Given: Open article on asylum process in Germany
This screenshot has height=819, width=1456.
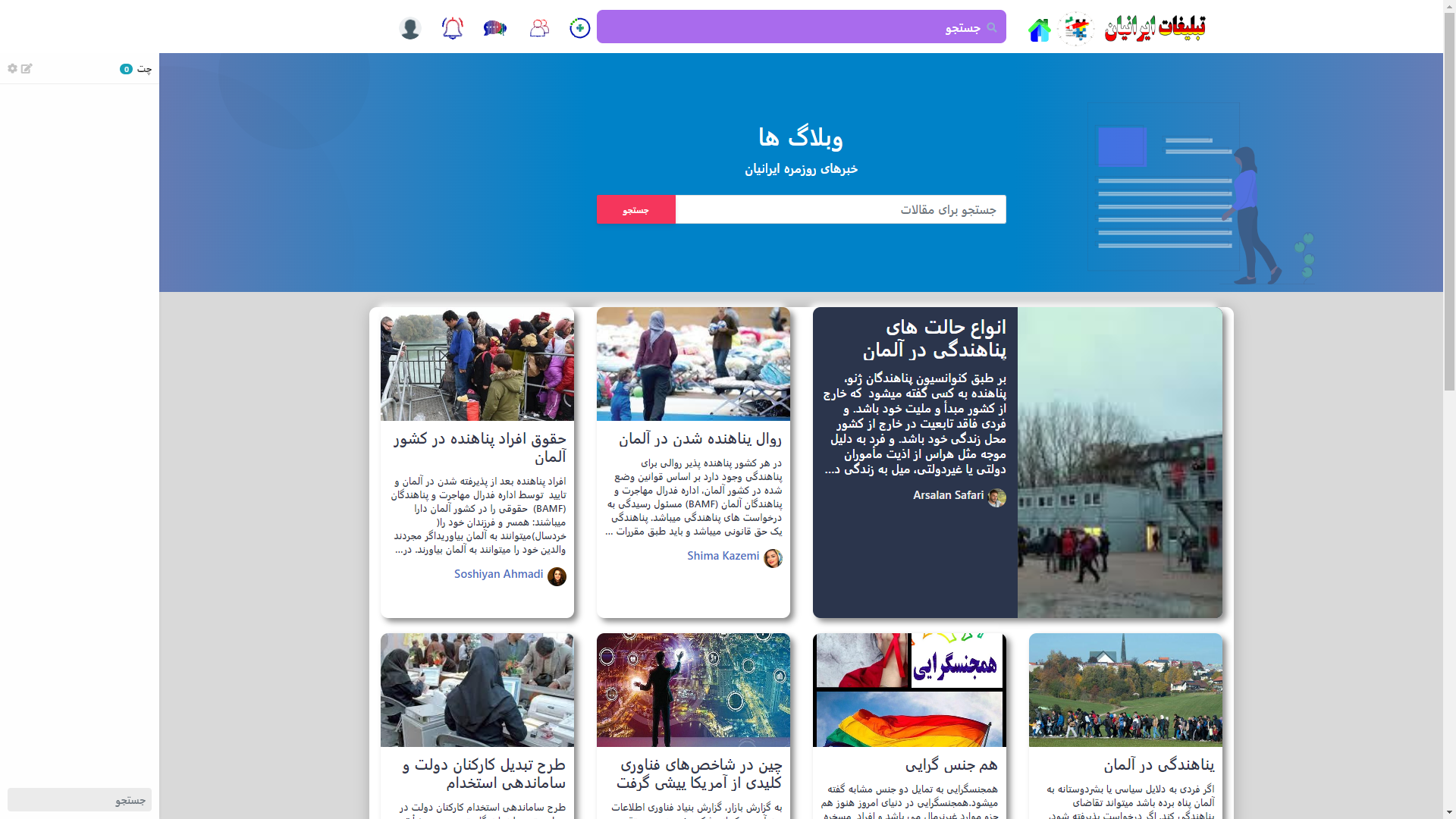Looking at the screenshot, I should click(x=700, y=438).
